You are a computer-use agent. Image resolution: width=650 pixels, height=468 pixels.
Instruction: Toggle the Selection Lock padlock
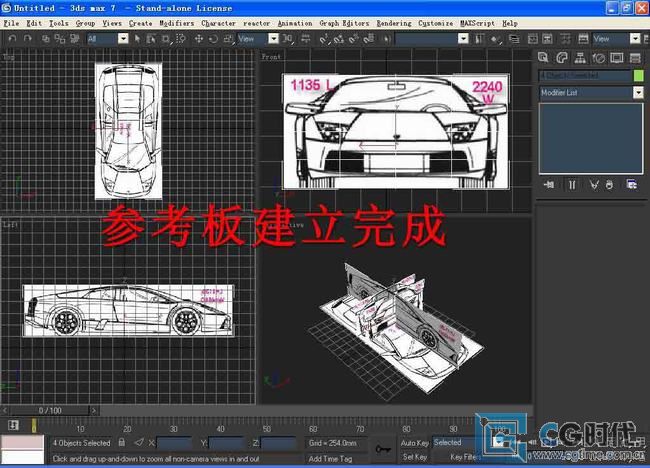[121, 443]
